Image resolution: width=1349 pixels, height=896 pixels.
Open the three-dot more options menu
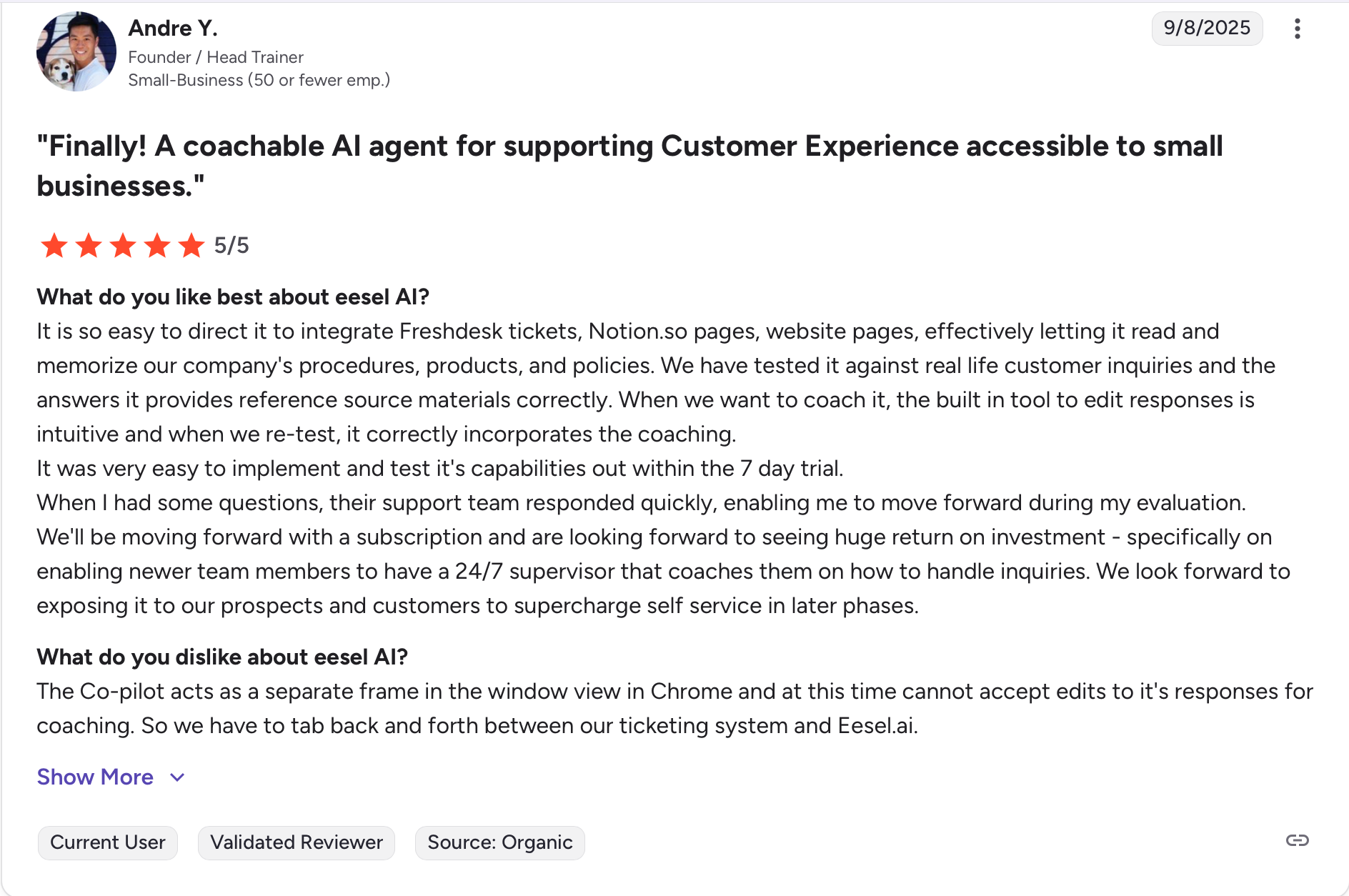1297,29
